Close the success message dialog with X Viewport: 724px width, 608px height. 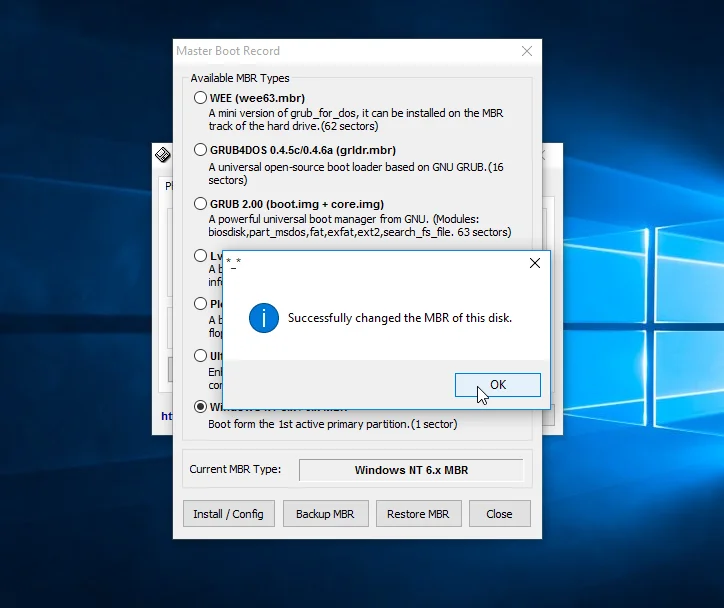pos(535,263)
